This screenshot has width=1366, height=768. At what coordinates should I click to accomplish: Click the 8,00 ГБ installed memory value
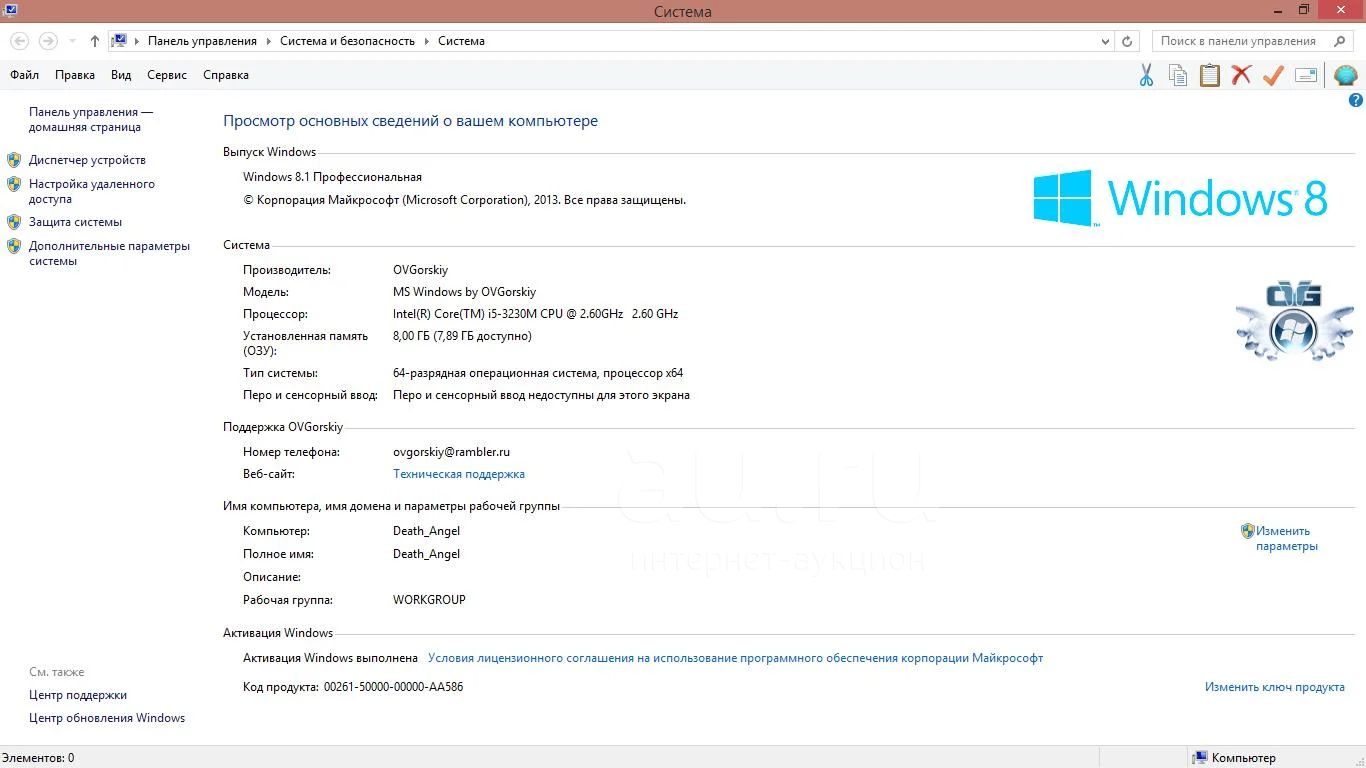462,336
